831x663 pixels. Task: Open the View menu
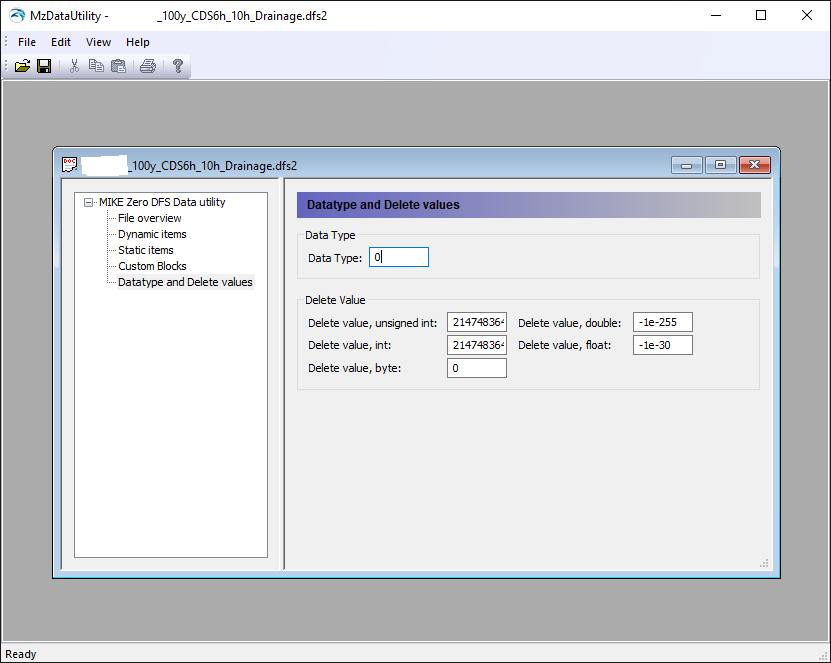tap(98, 42)
